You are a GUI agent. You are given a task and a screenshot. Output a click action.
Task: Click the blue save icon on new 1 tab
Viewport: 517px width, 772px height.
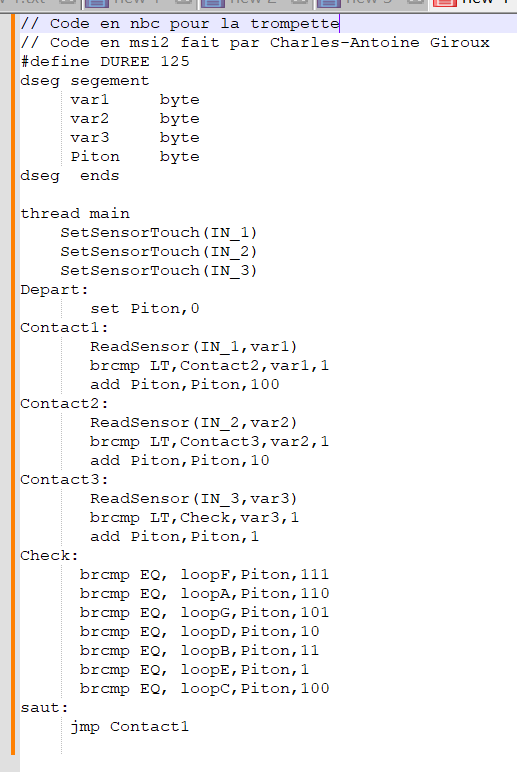(x=97, y=3)
